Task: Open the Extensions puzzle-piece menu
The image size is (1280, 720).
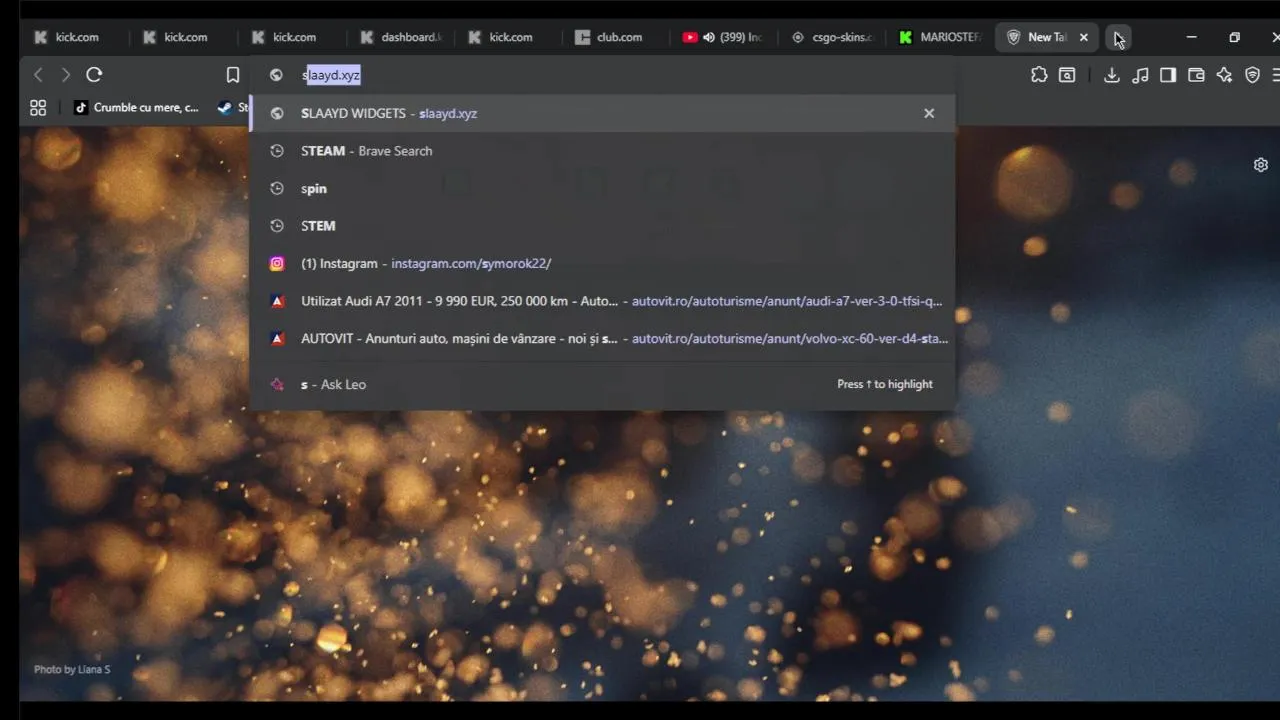Action: point(1039,75)
